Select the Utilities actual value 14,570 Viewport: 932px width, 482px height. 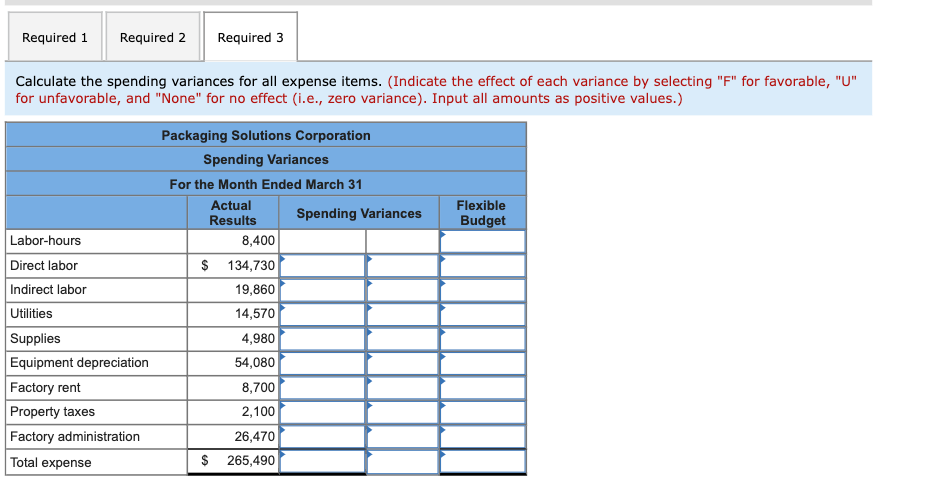tap(254, 314)
